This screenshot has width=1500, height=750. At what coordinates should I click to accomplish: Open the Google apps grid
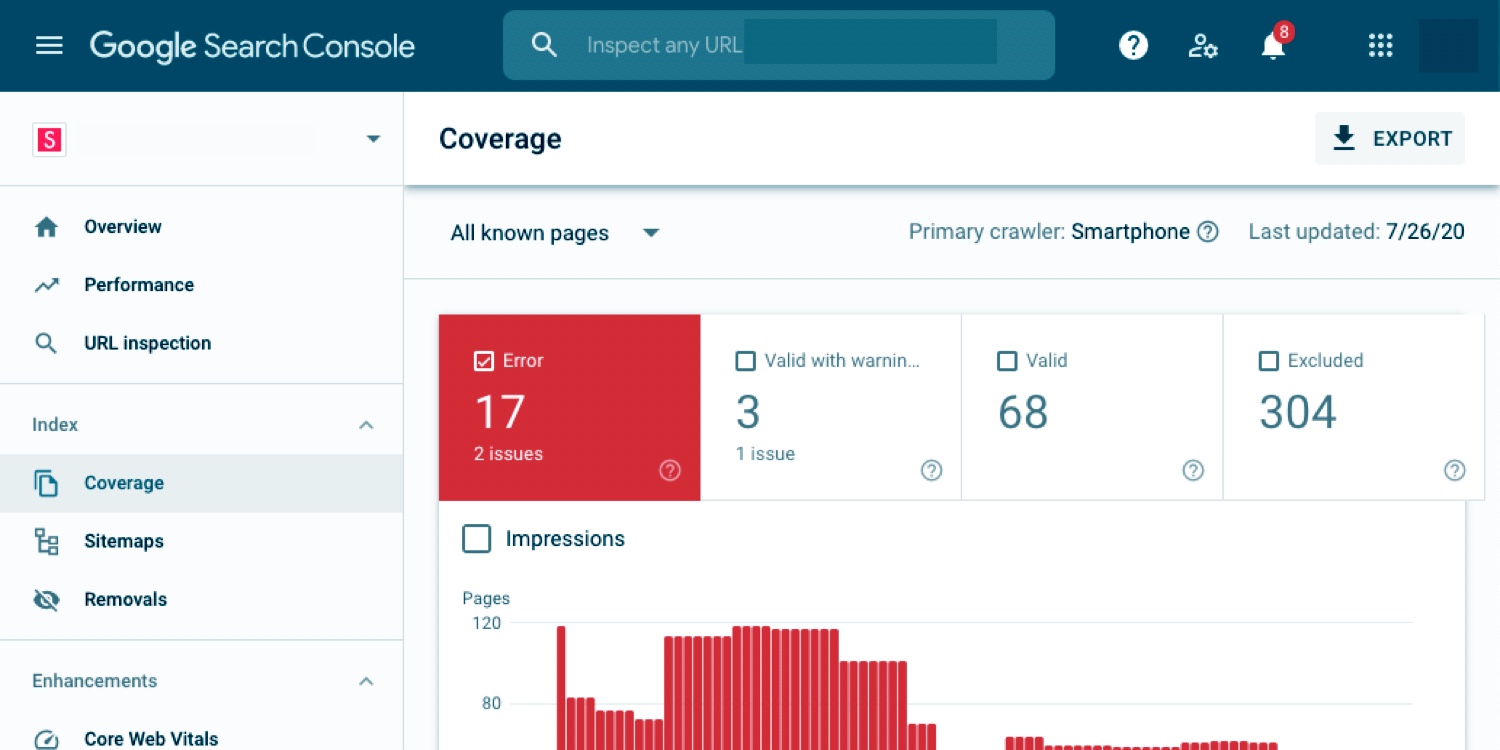click(1380, 46)
